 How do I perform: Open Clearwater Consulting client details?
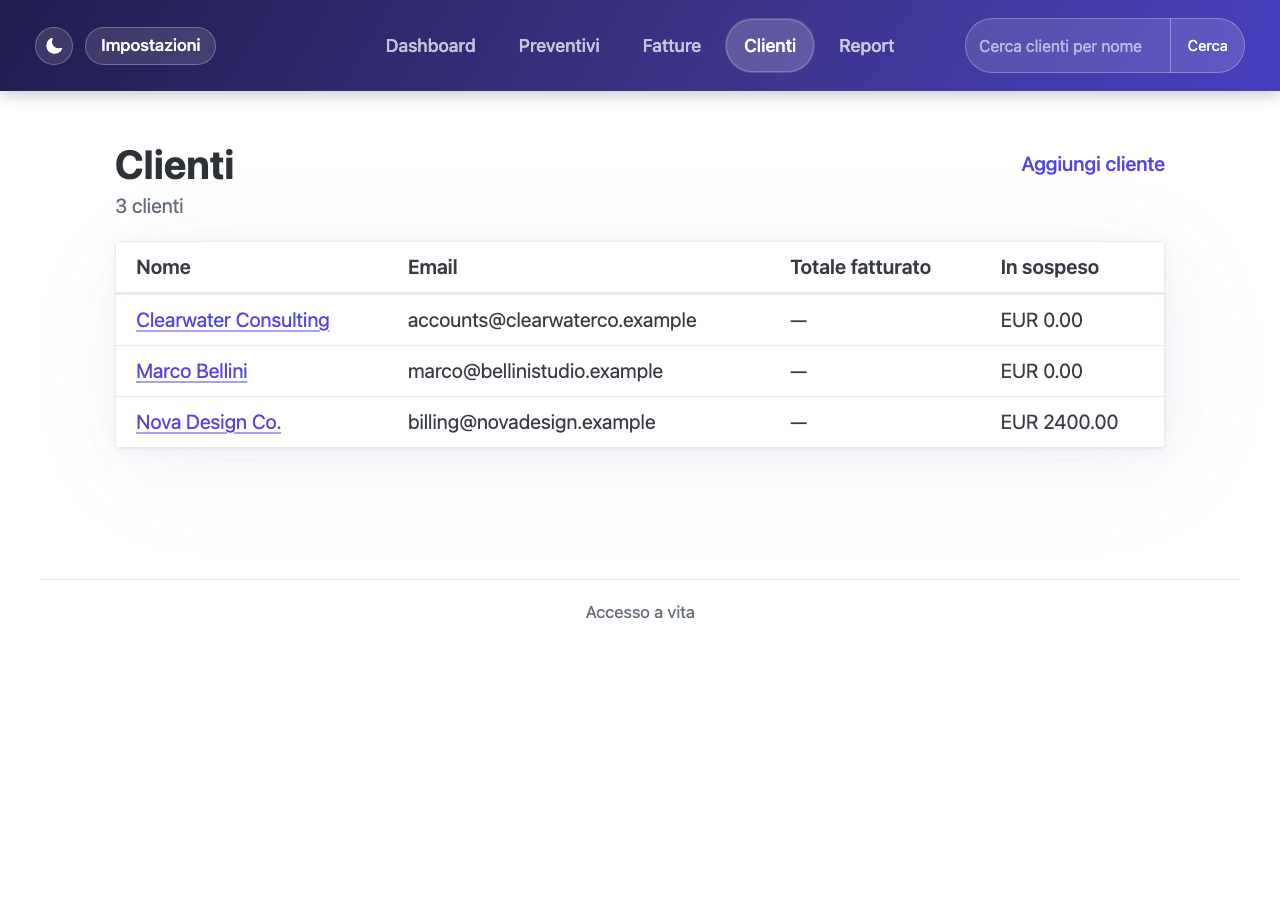233,320
